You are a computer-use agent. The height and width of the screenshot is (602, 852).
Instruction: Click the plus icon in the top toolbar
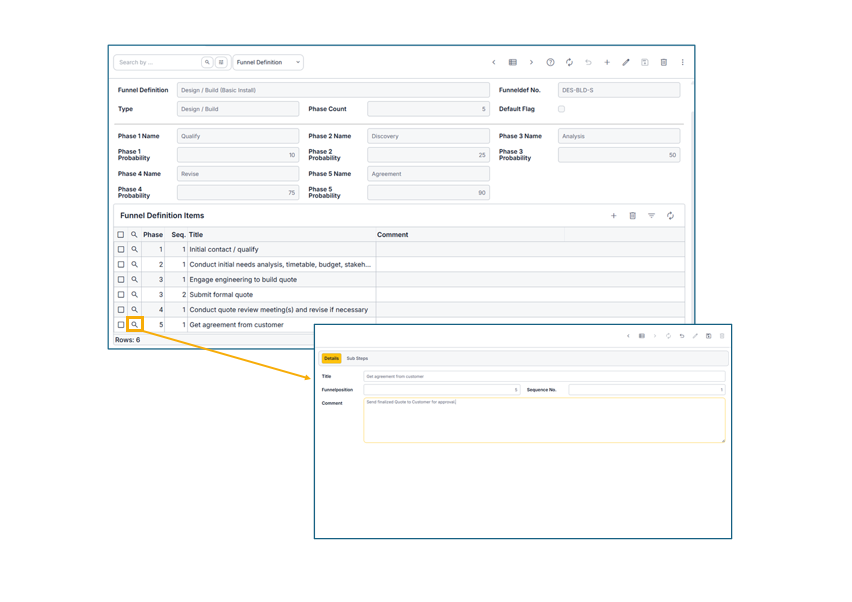(607, 62)
